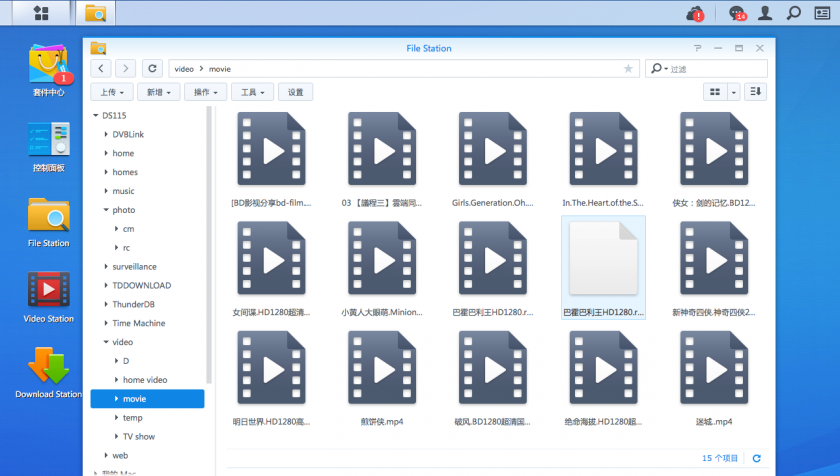Click the sort order button
The width and height of the screenshot is (840, 476).
755,92
